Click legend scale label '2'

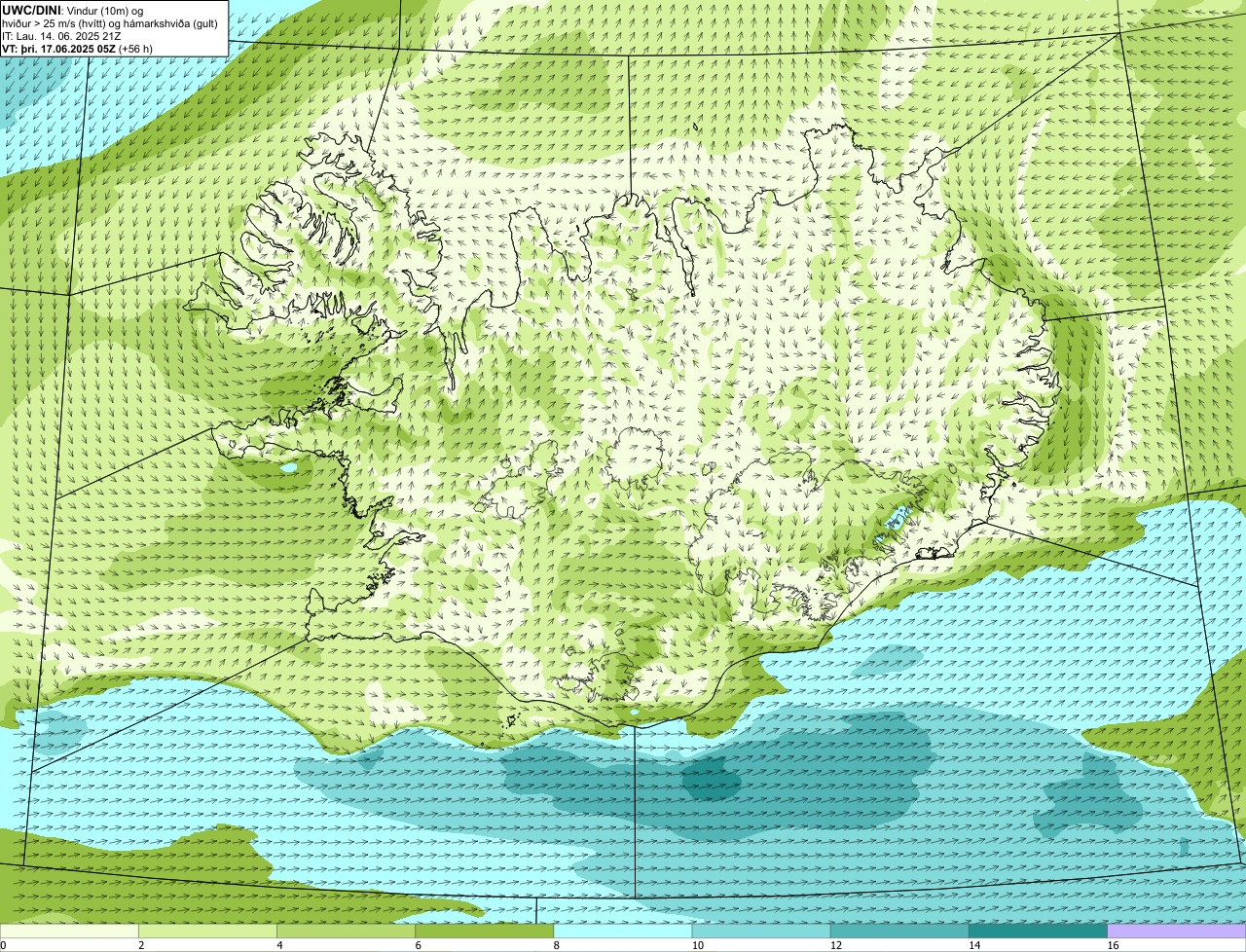coord(141,945)
